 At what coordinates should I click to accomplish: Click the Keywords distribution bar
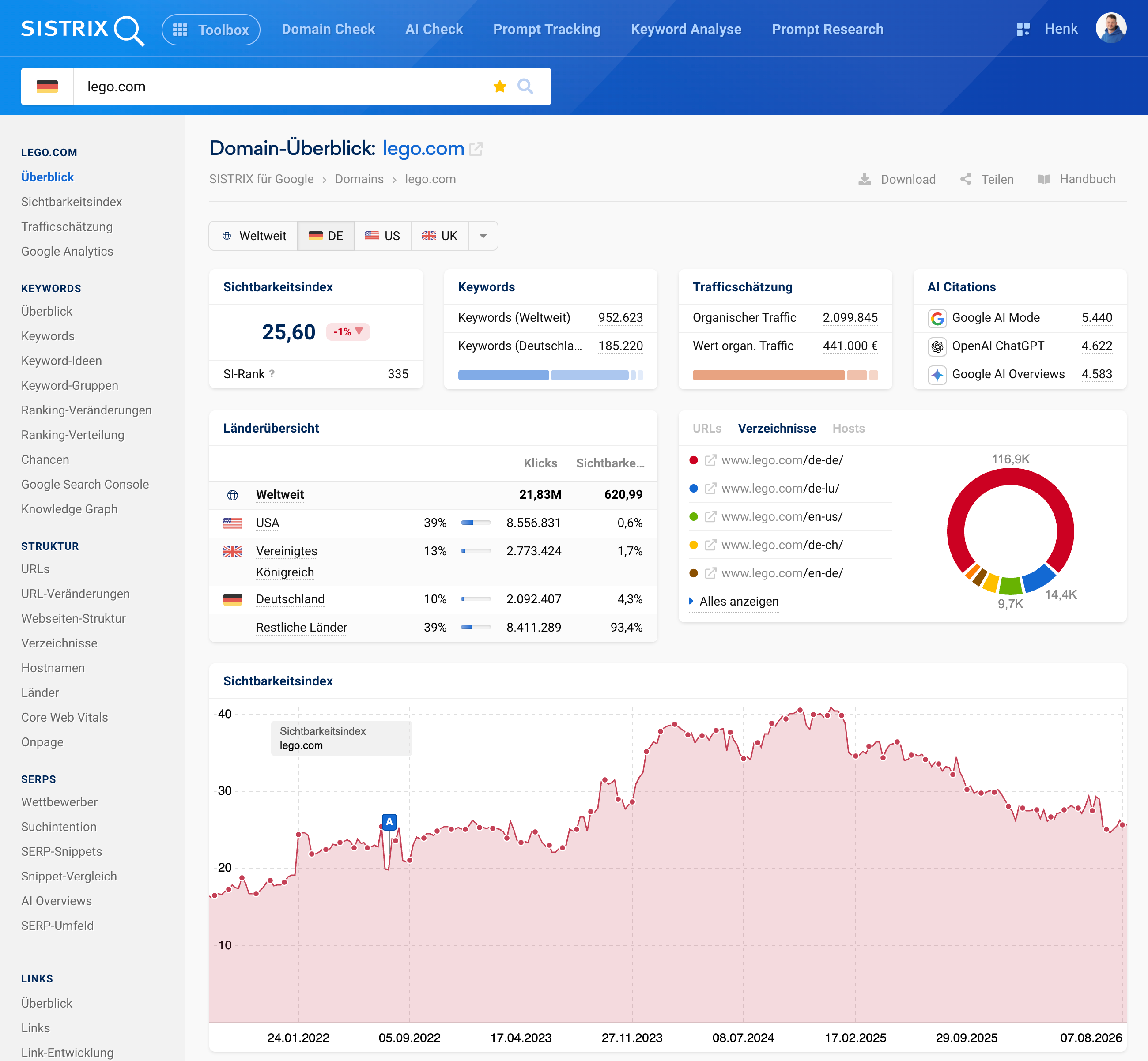(550, 376)
